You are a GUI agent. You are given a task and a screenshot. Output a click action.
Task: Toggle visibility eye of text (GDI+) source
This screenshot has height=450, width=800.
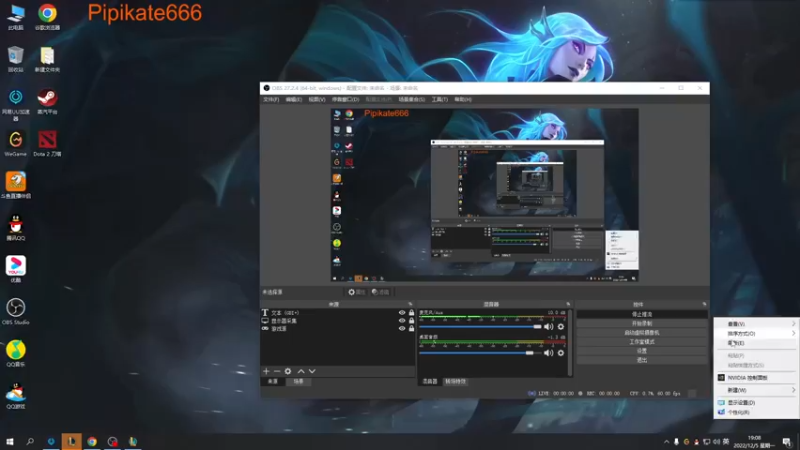402,313
